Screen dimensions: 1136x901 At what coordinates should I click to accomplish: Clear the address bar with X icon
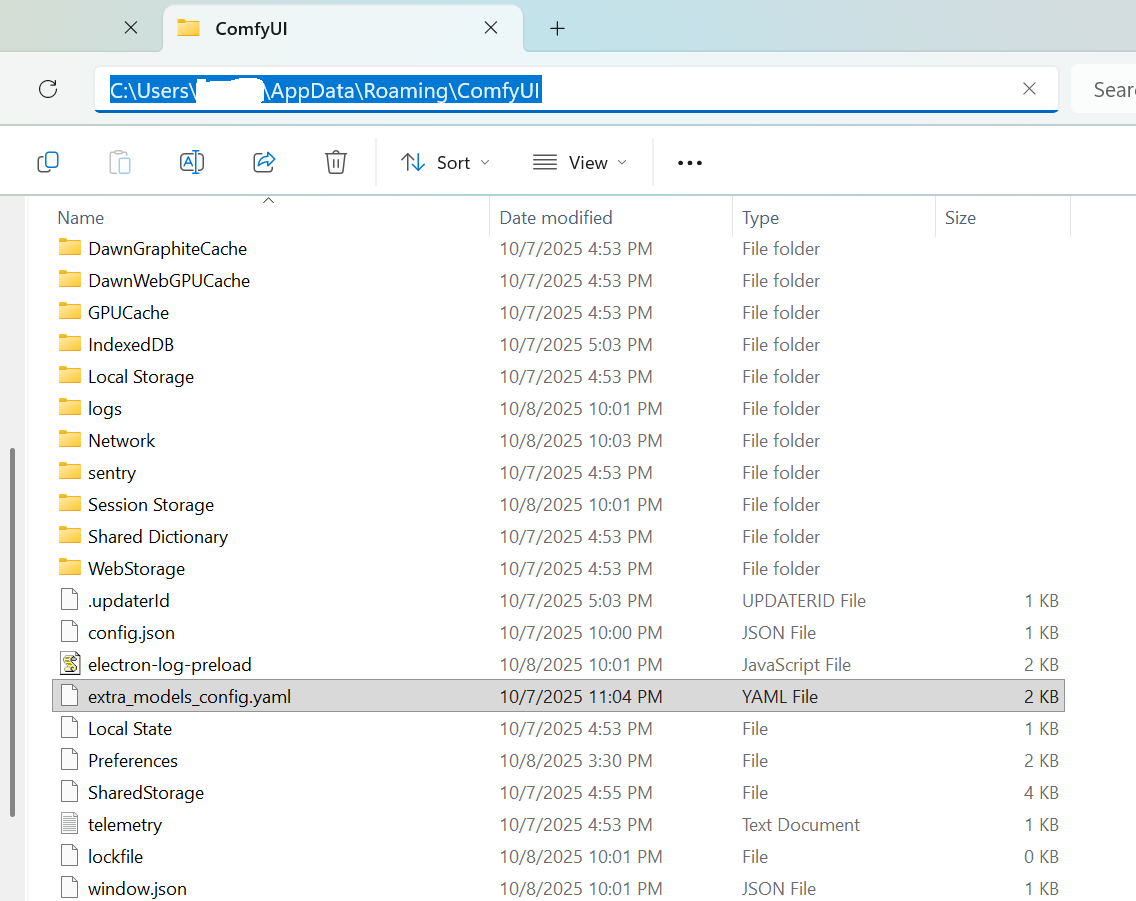pos(1029,88)
